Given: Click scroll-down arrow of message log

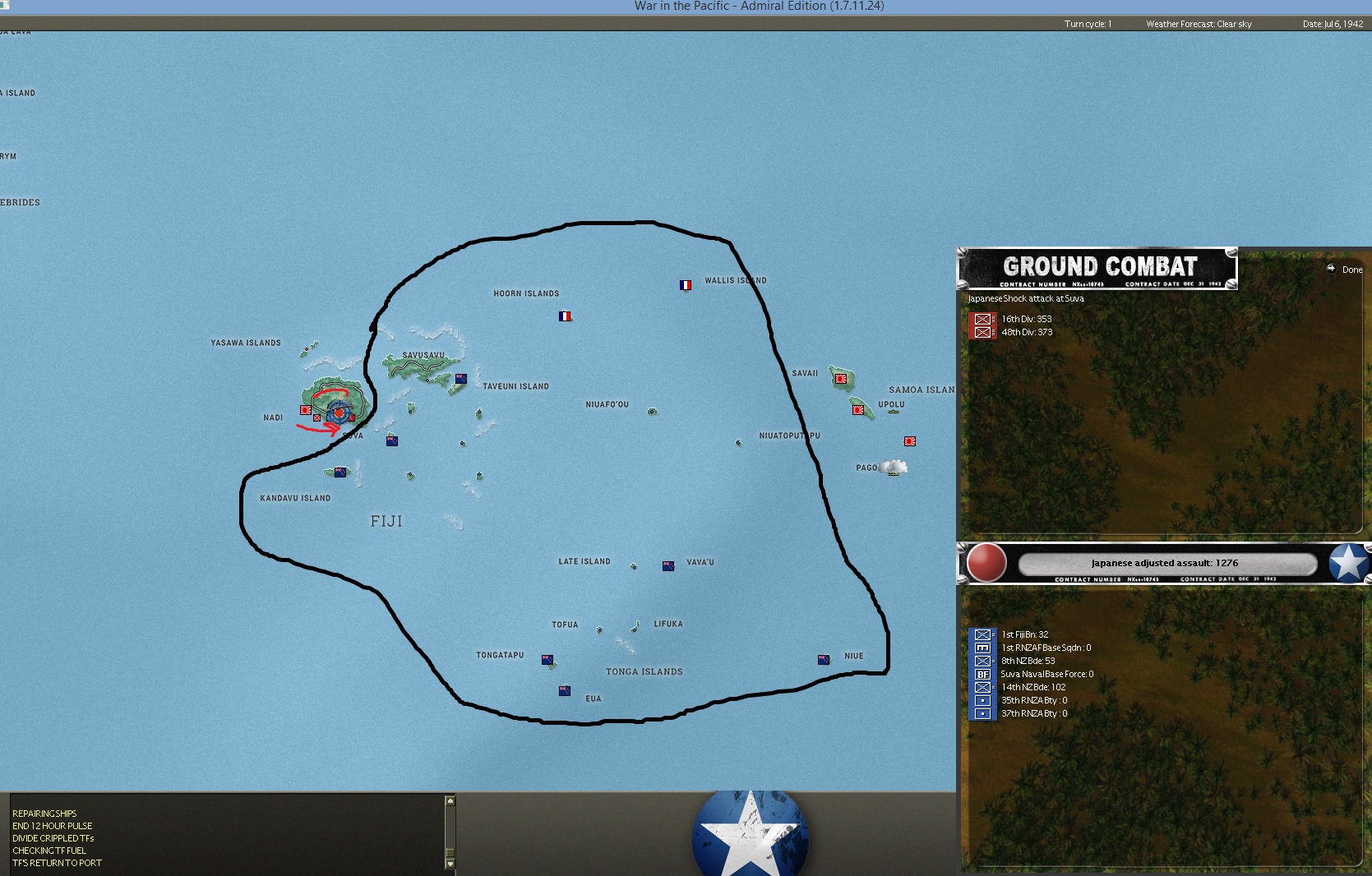Looking at the screenshot, I should 450,864.
